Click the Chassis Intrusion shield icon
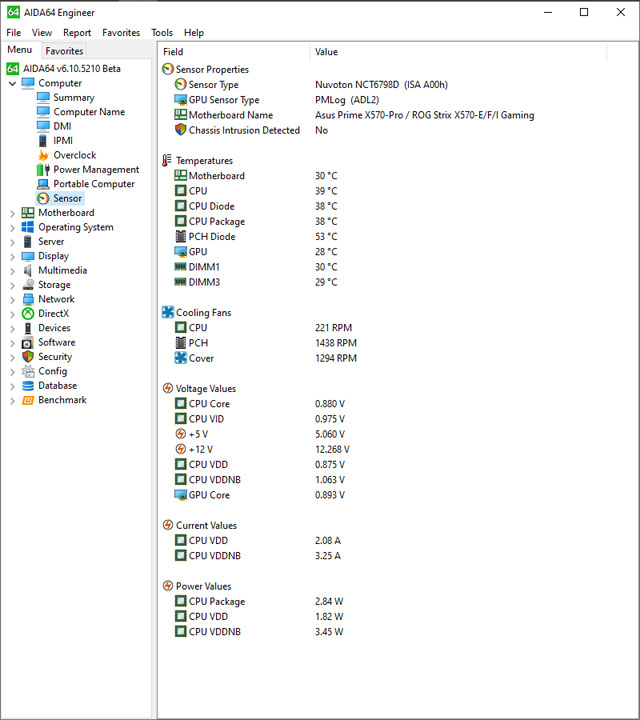Viewport: 640px width, 720px height. (181, 130)
